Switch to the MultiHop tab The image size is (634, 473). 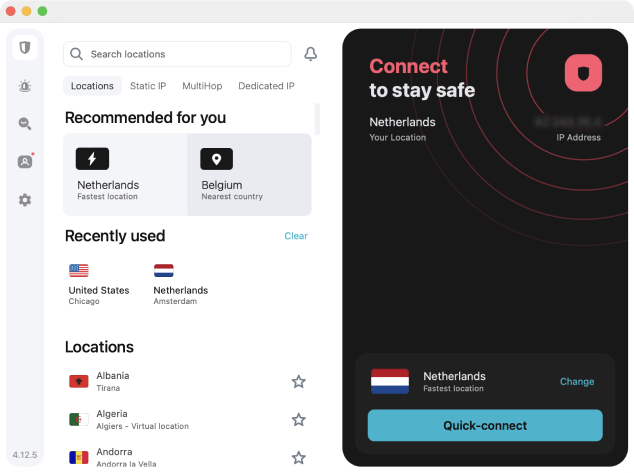pyautogui.click(x=202, y=86)
